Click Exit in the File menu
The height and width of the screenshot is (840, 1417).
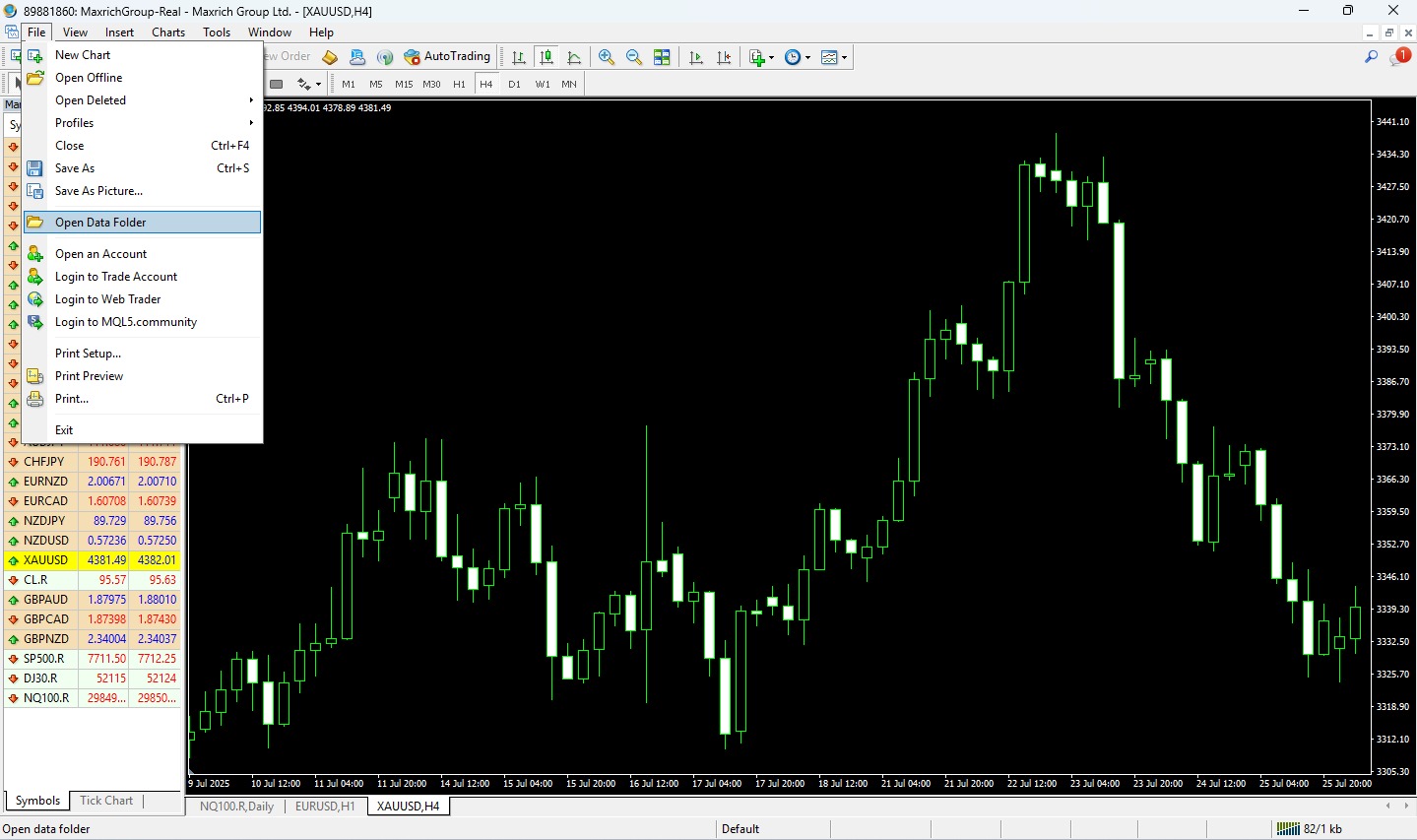(143, 430)
